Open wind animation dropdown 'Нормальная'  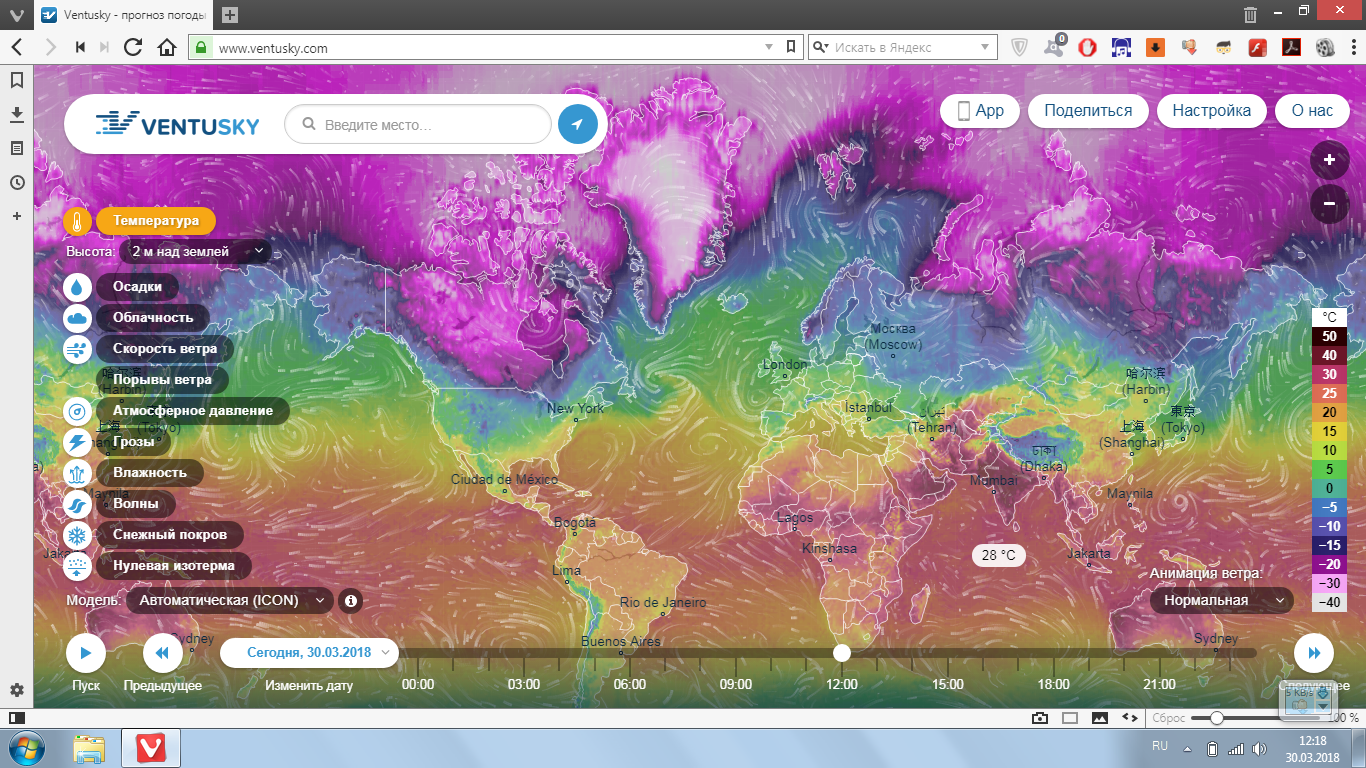tap(1221, 601)
